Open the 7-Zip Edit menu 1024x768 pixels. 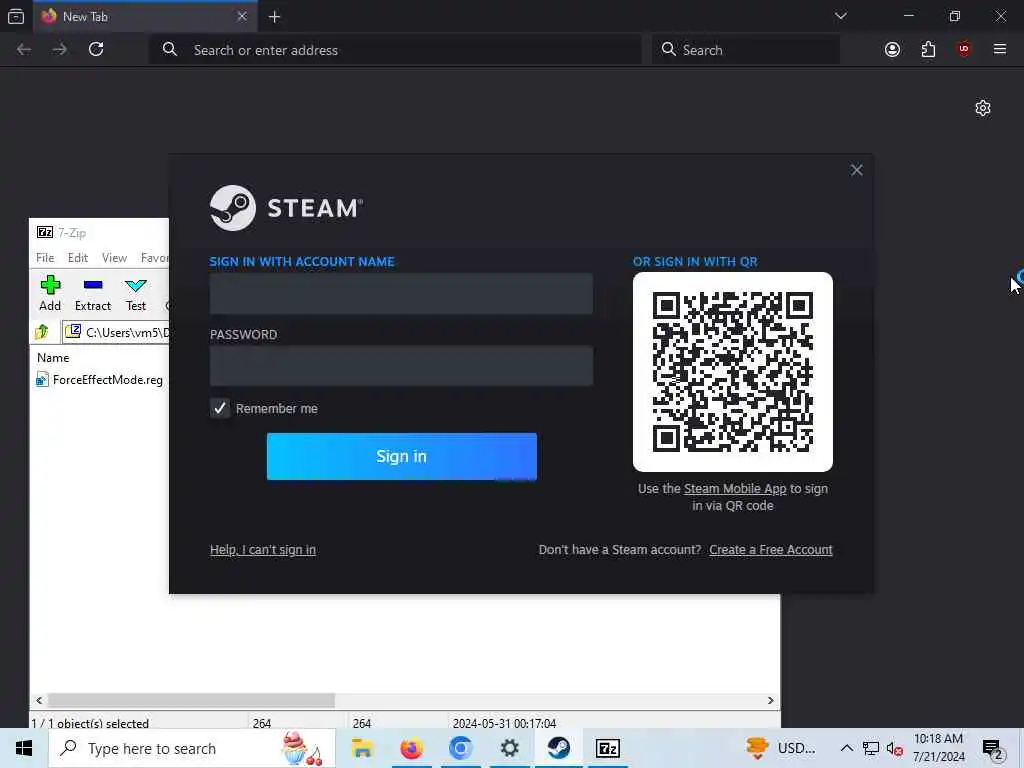[78, 258]
